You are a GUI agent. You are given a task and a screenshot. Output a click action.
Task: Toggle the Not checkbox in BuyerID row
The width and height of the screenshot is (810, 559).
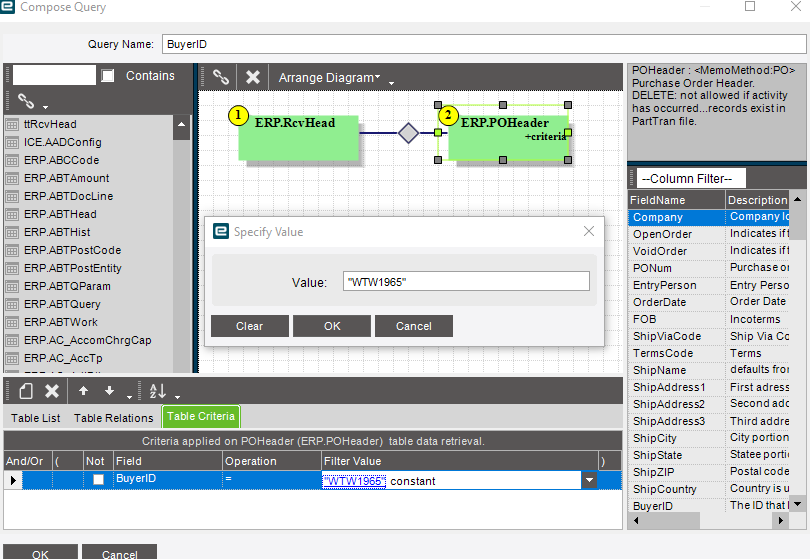(98, 479)
